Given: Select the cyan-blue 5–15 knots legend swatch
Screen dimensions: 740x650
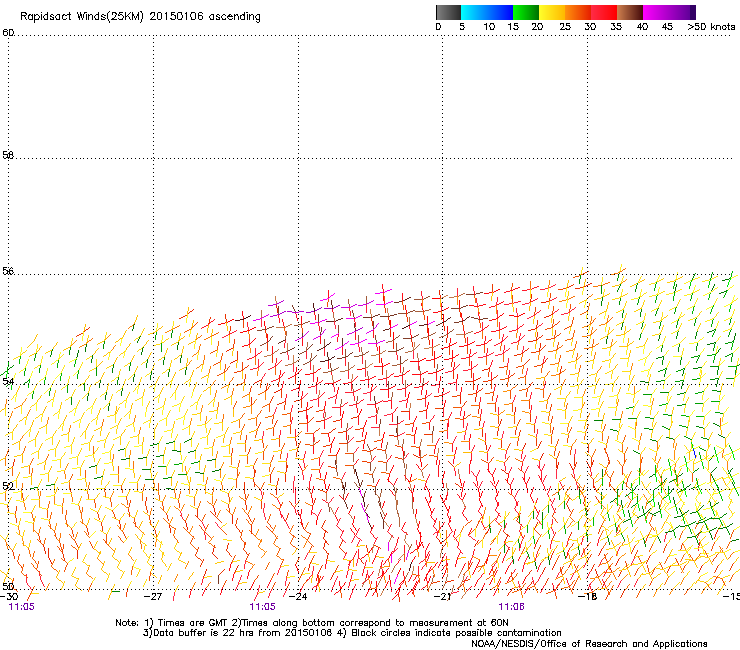Looking at the screenshot, I should [487, 12].
